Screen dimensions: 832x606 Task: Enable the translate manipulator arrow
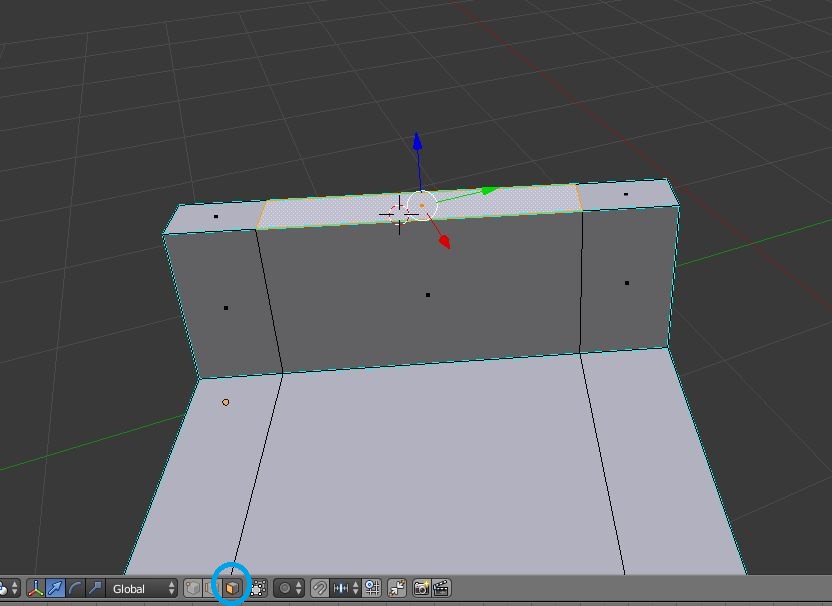[x=55, y=588]
